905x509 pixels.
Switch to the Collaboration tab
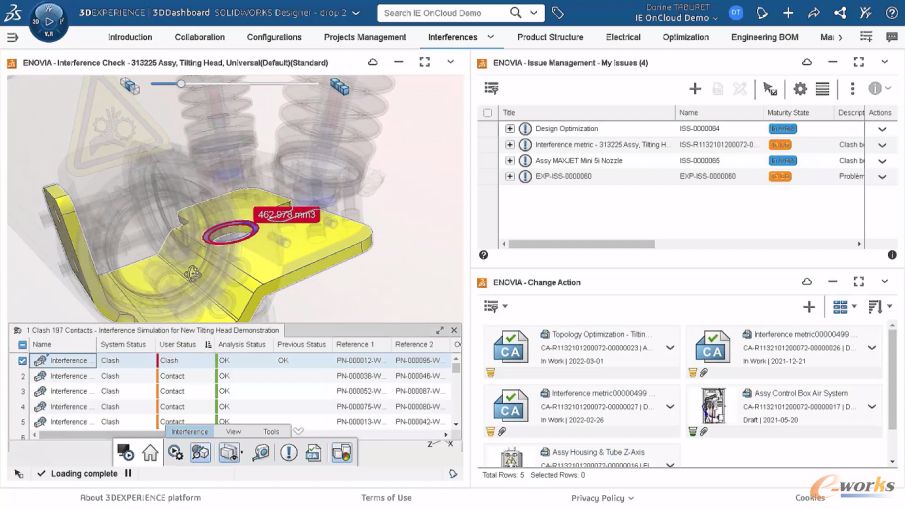[200, 37]
